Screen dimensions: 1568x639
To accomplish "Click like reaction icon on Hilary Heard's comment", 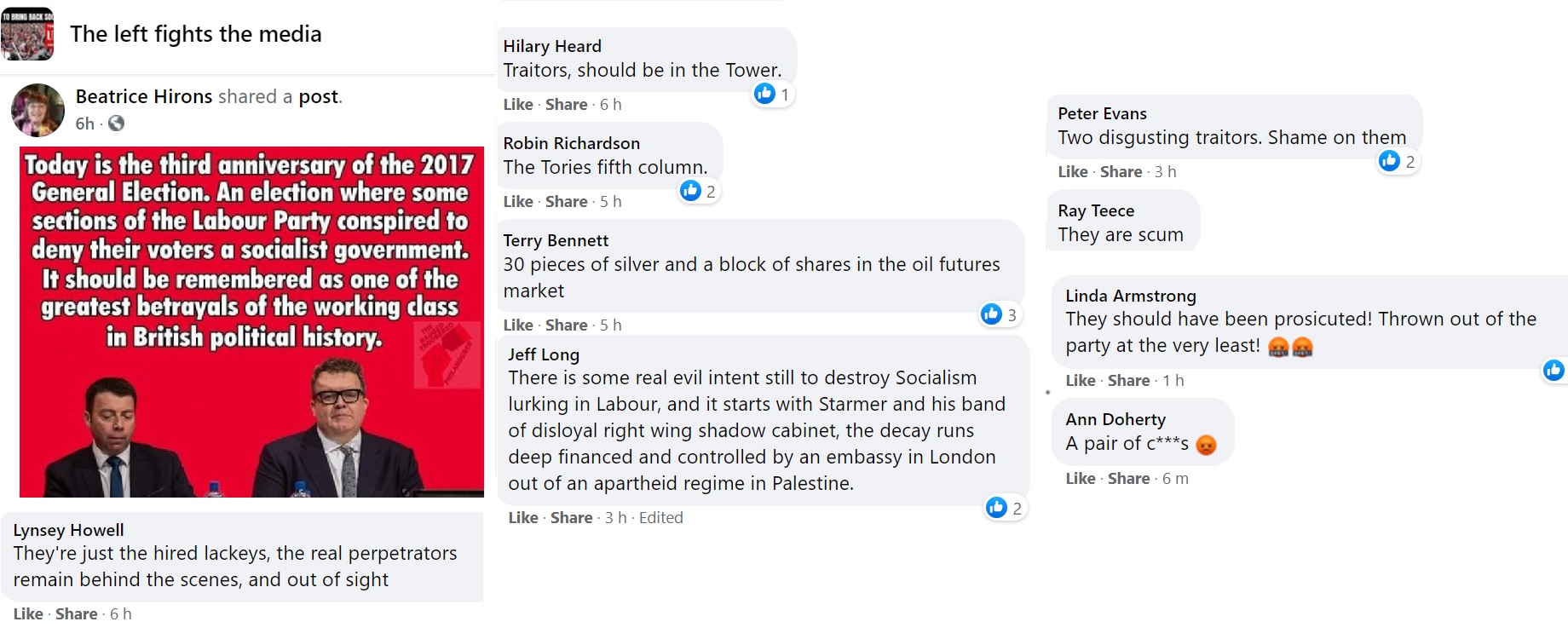I will click(765, 94).
